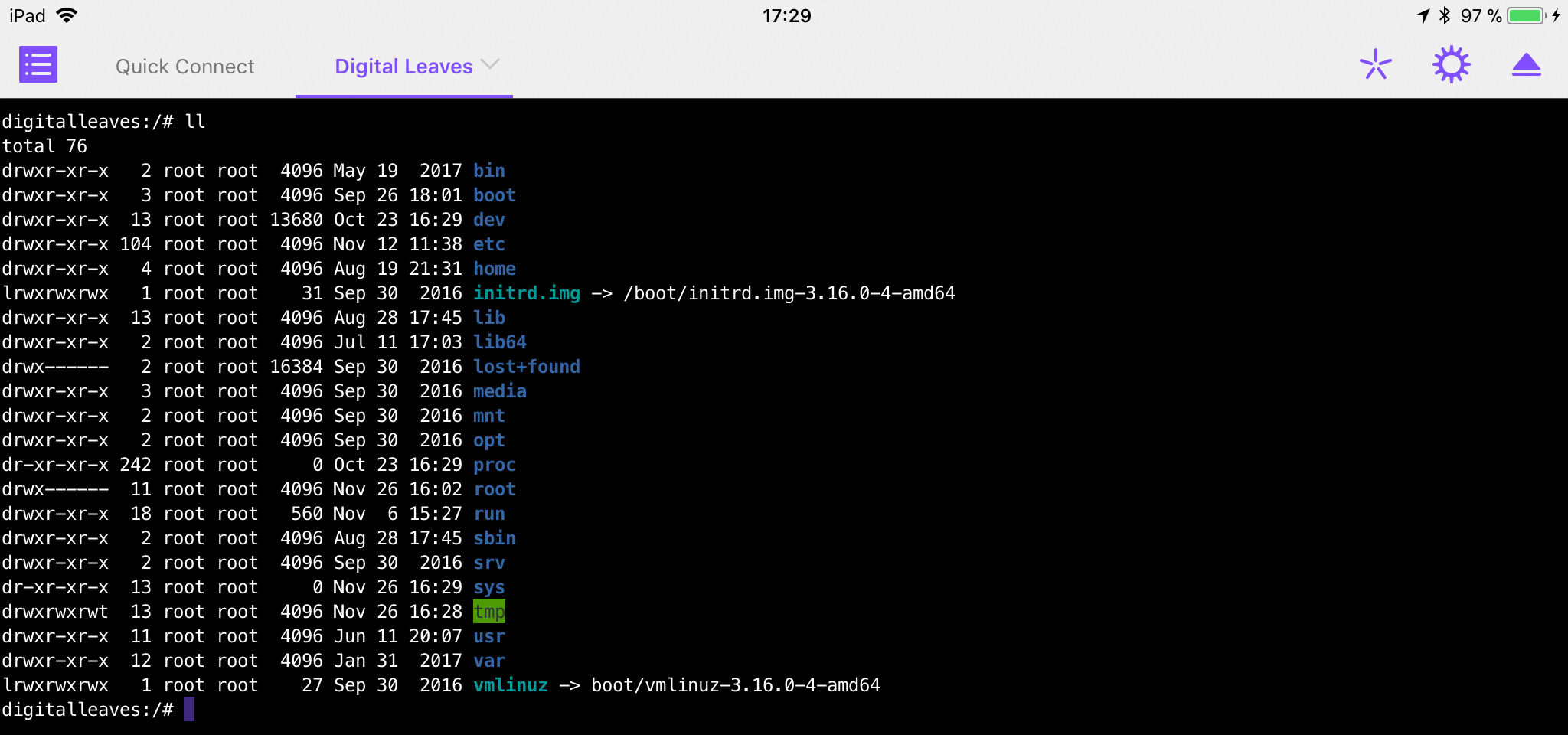Open settings via the gear icon
The image size is (1568, 735).
[1451, 65]
